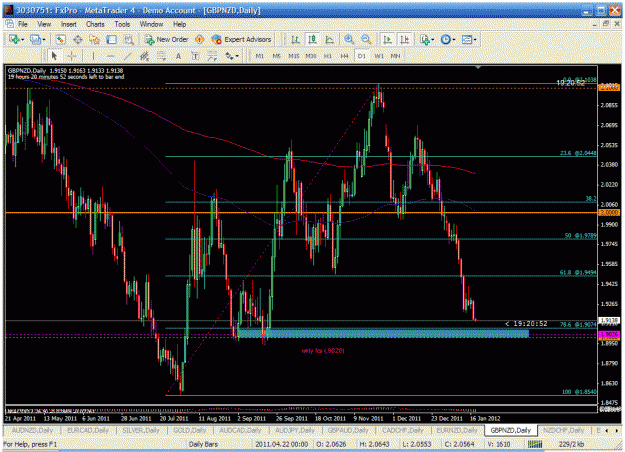The width and height of the screenshot is (625, 452).
Task: Toggle Auto Scroll chart icon
Action: (387, 39)
